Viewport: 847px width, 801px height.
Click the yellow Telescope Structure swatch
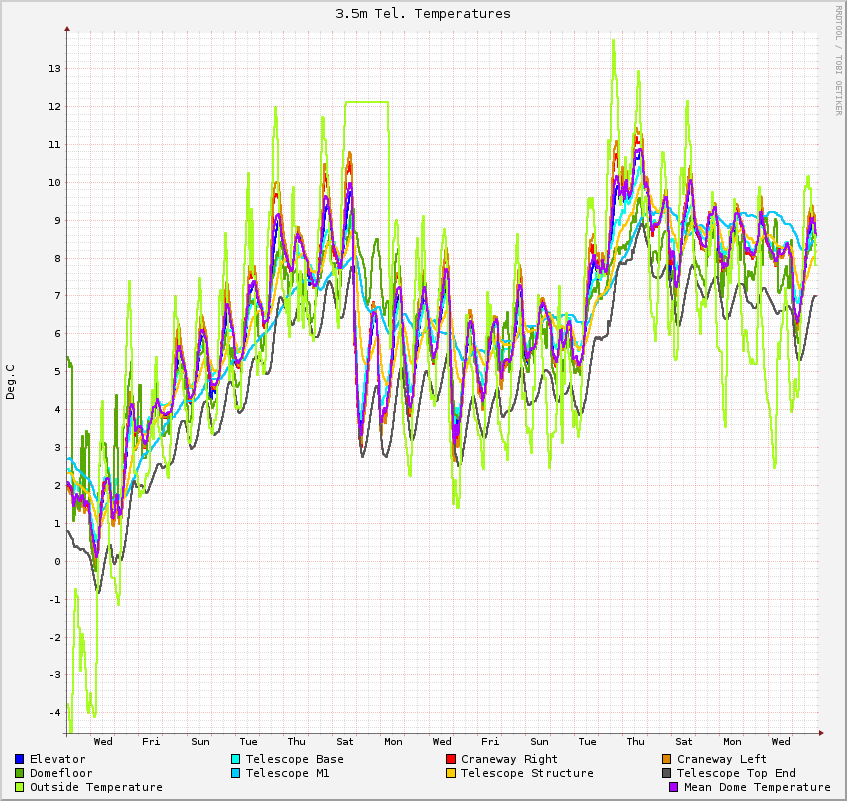451,773
